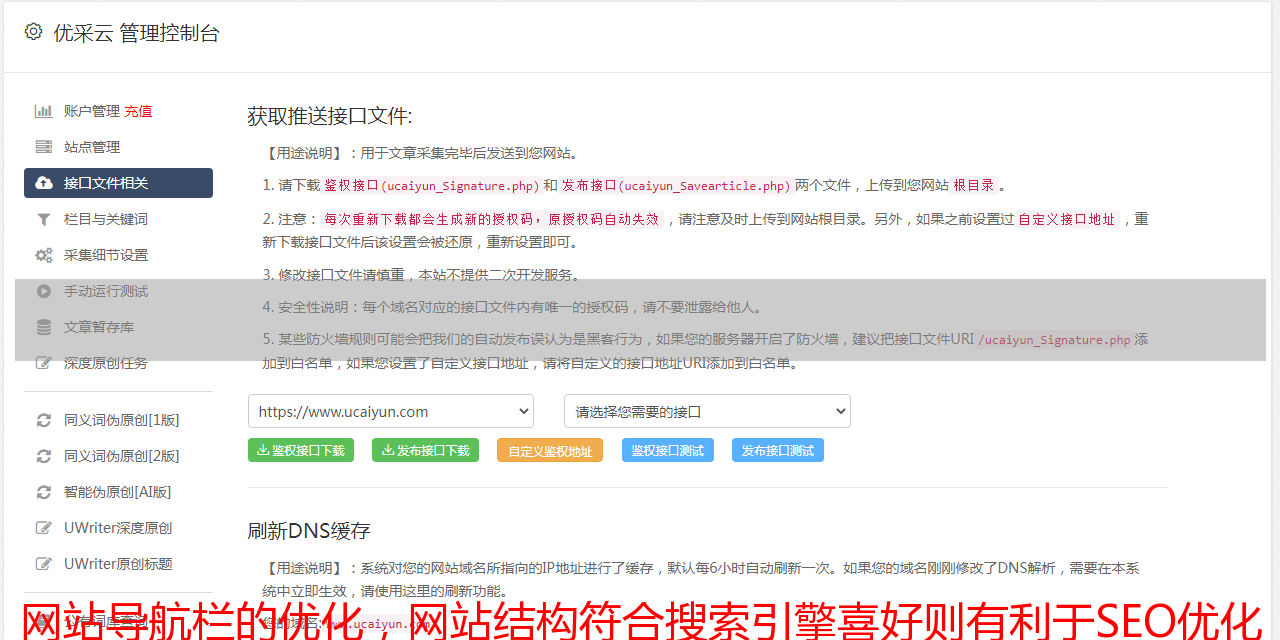This screenshot has width=1280, height=640.
Task: Click the 3. 修改接口文件请慎重 note
Action: pos(421,275)
